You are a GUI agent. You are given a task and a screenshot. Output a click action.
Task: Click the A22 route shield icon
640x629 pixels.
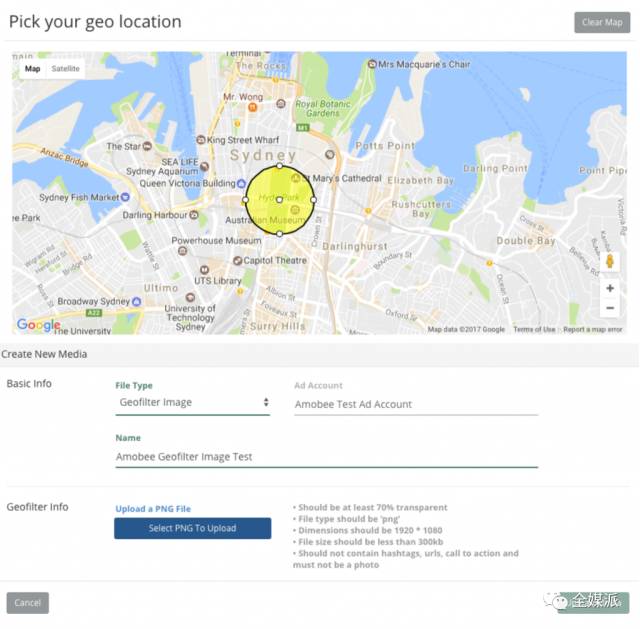(93, 313)
